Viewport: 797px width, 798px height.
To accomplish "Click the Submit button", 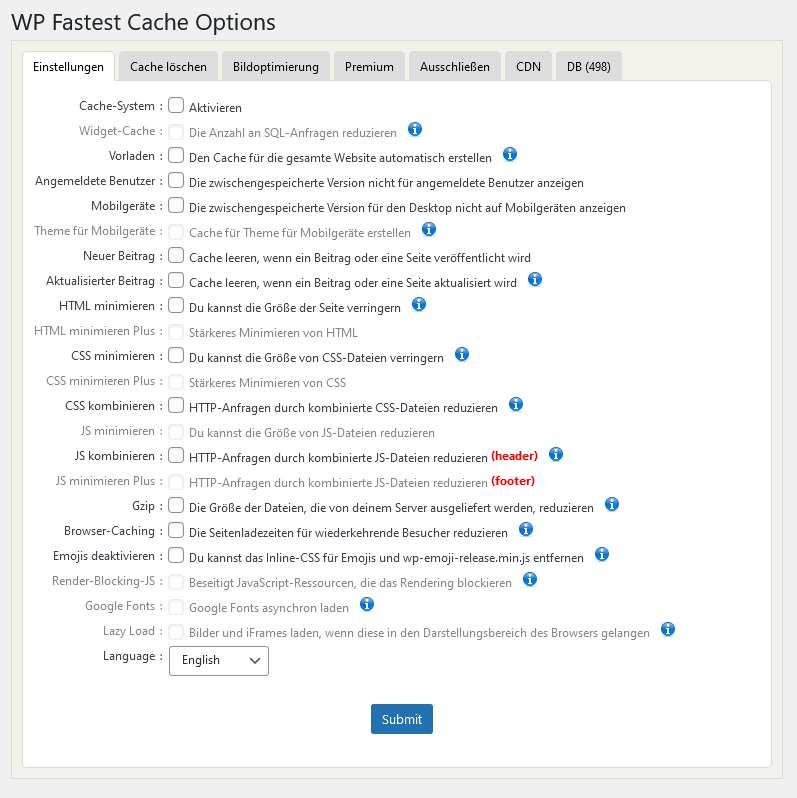I will click(402, 719).
